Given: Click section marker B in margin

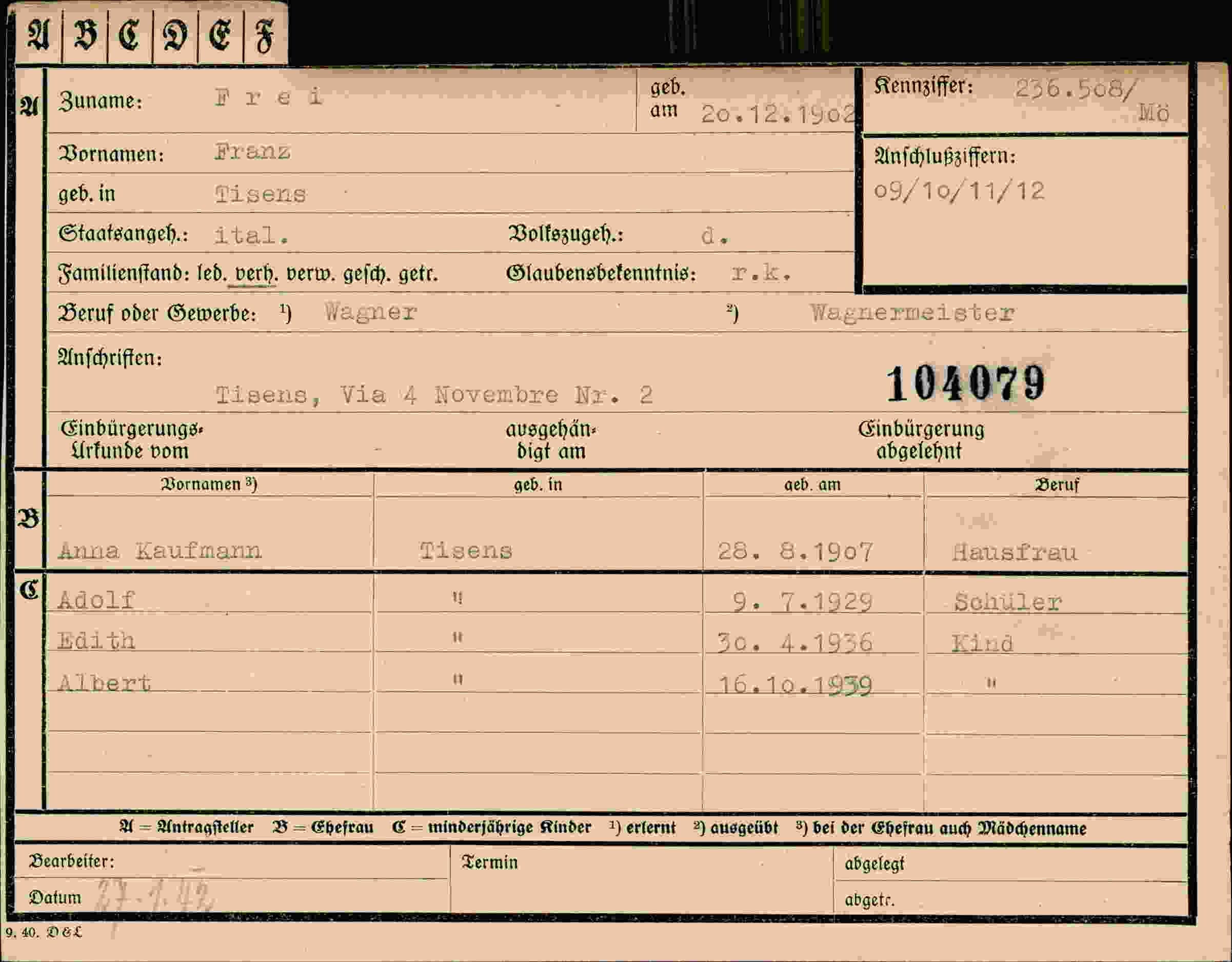Looking at the screenshot, I should click(29, 518).
